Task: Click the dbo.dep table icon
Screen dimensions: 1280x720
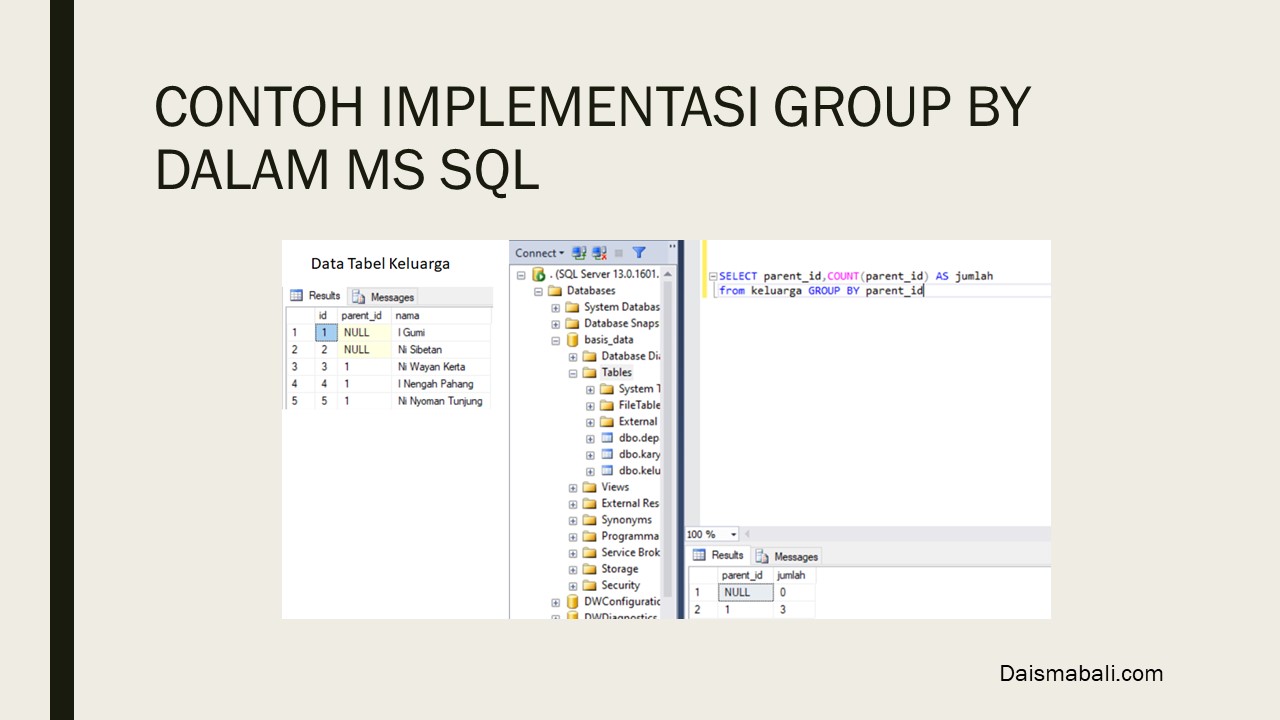Action: pos(607,438)
